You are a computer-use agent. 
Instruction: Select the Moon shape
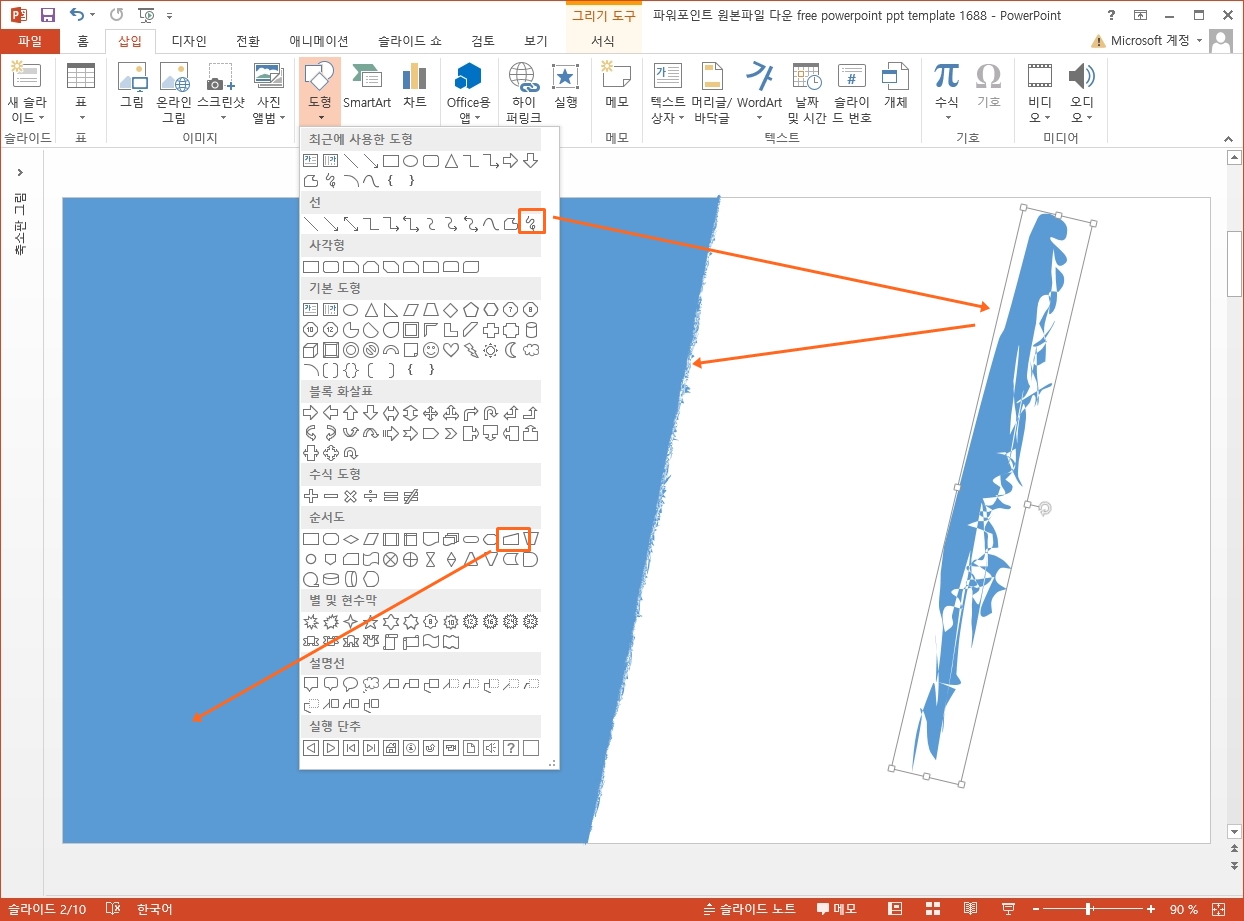pyautogui.click(x=511, y=350)
